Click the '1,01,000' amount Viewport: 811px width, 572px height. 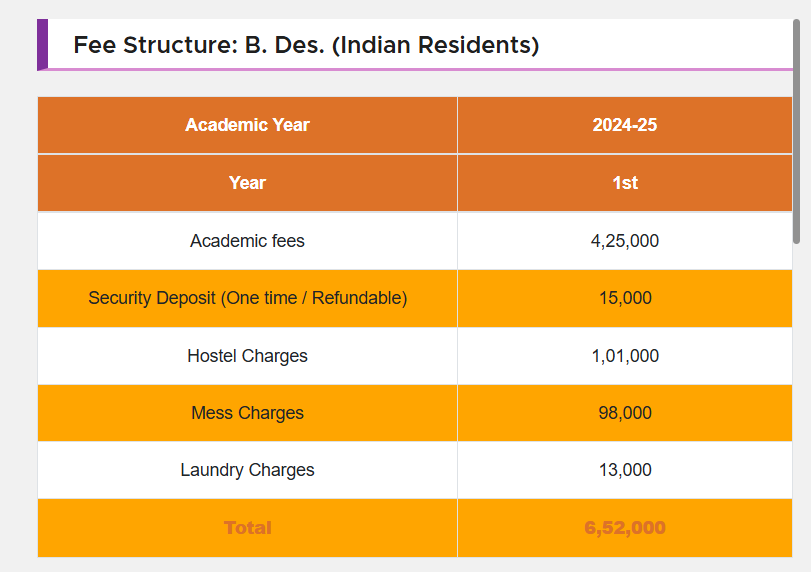coord(625,356)
